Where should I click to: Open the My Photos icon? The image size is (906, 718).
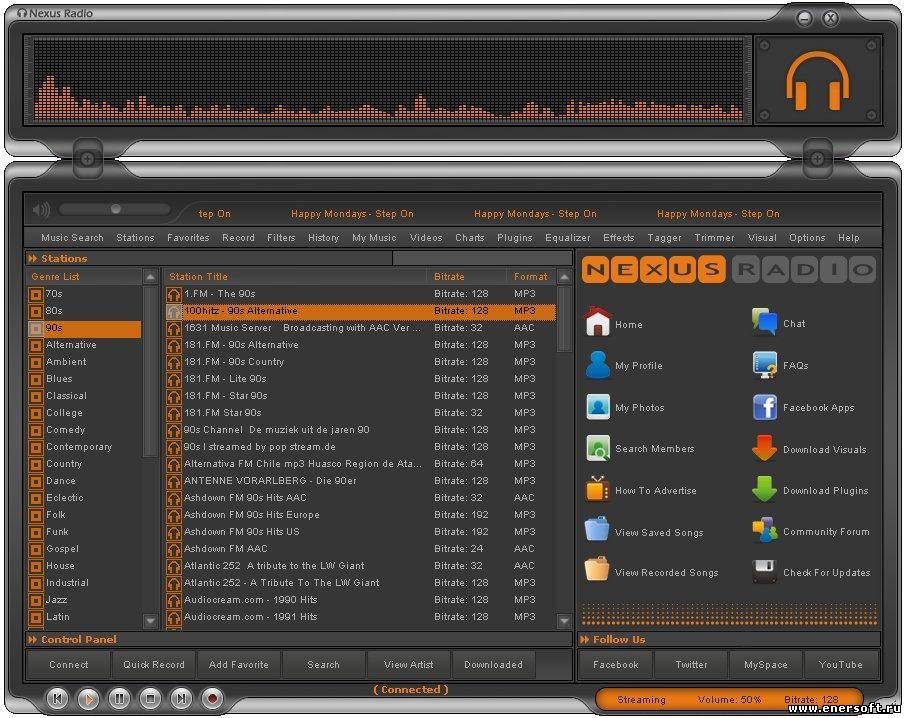(x=597, y=407)
